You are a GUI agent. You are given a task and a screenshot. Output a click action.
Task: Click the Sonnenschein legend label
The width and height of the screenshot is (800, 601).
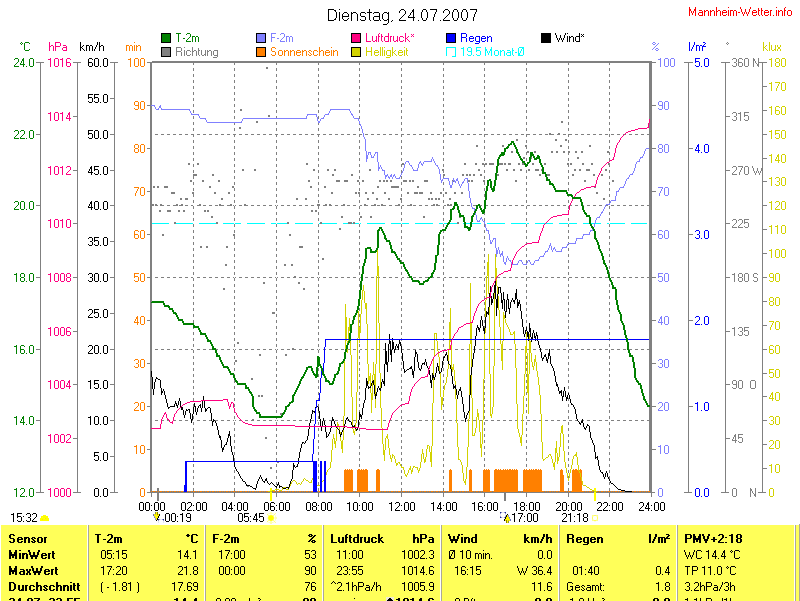(304, 52)
